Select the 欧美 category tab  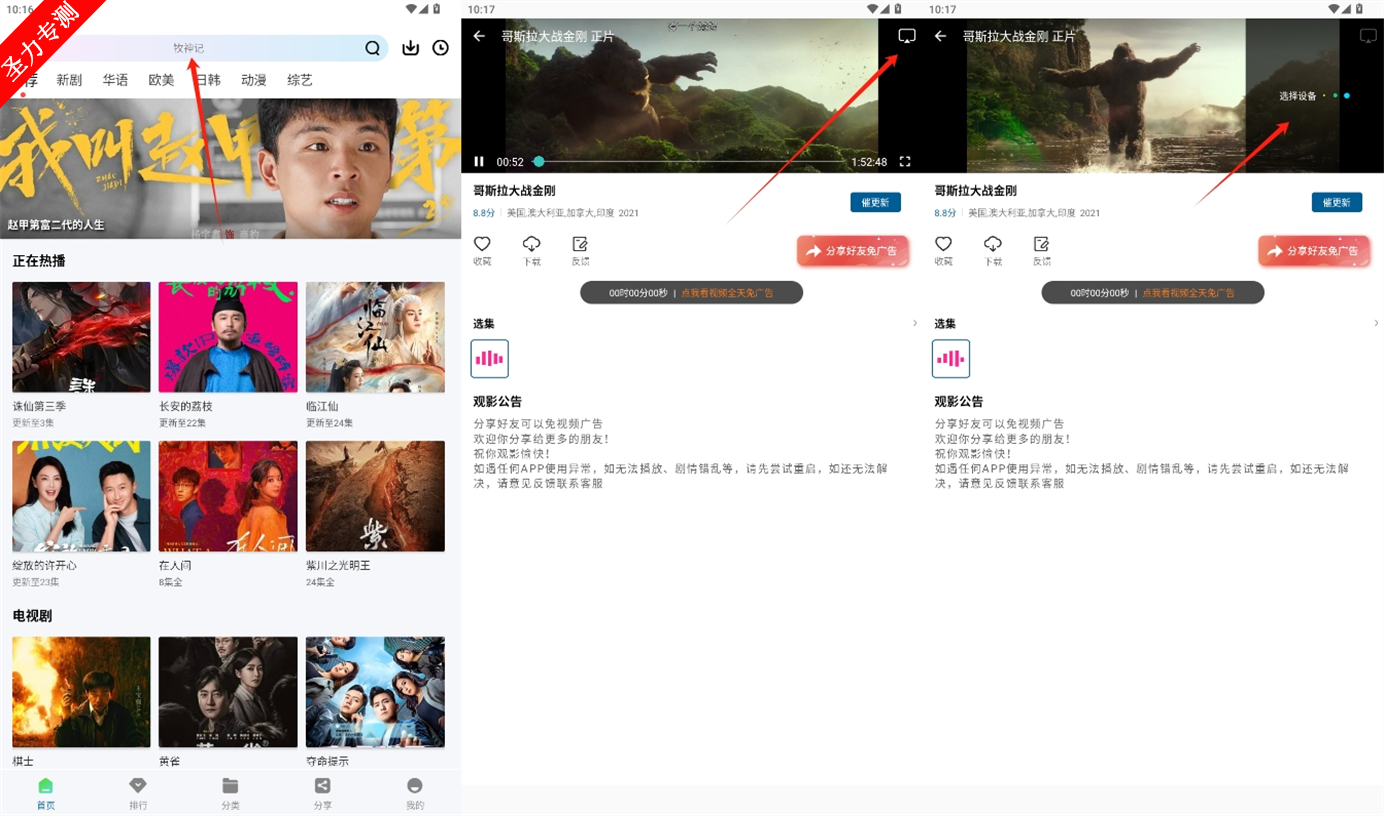click(x=161, y=80)
